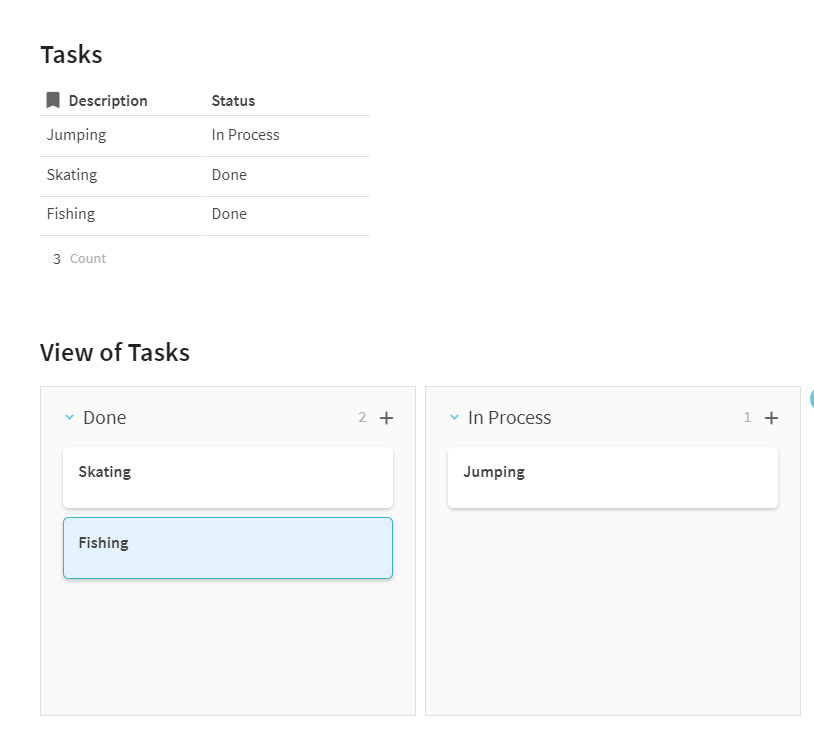Image resolution: width=814 pixels, height=744 pixels.
Task: Click the Done status of Skating row
Action: coord(229,175)
